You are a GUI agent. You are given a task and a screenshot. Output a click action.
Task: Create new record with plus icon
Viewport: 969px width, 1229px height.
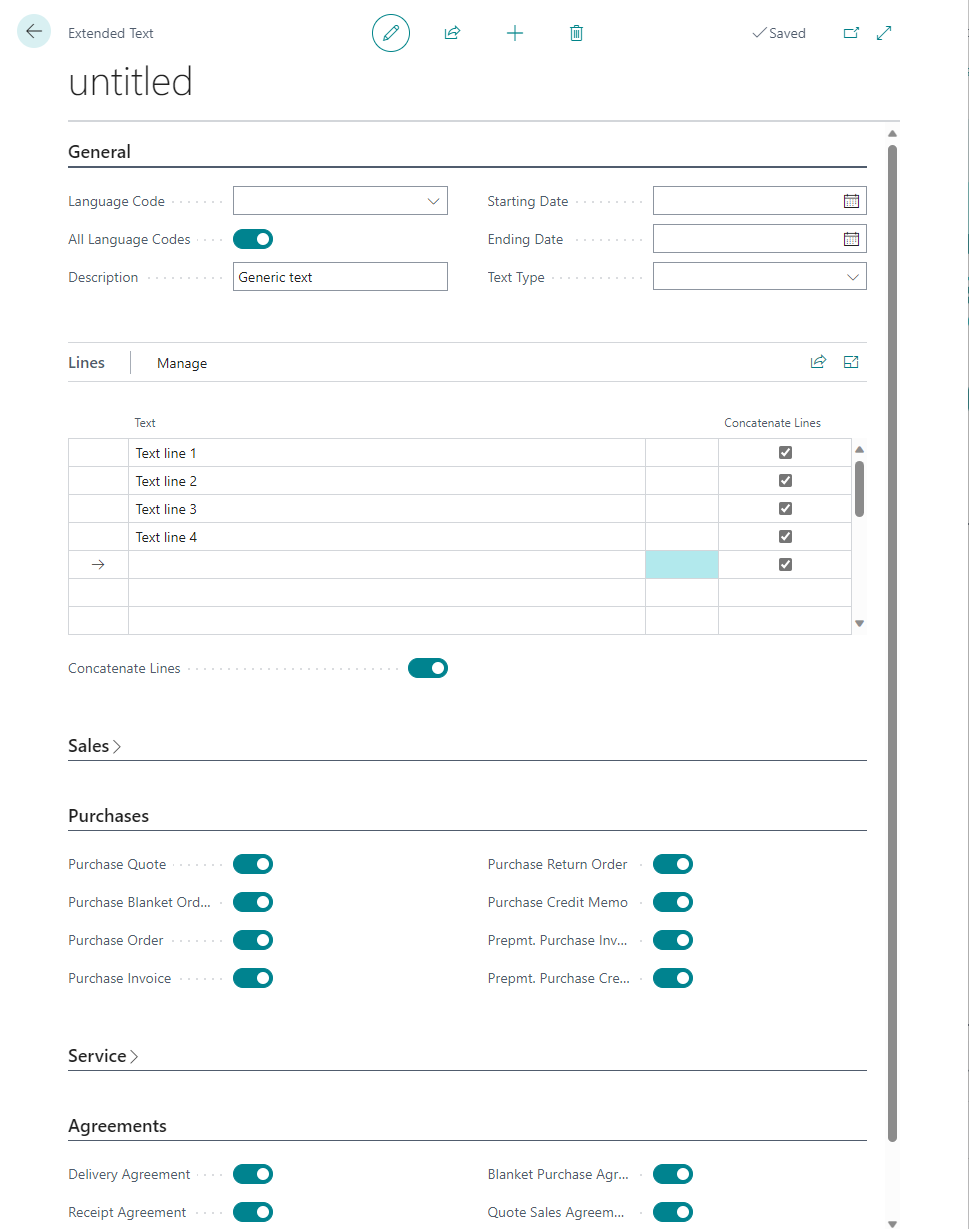tap(515, 33)
